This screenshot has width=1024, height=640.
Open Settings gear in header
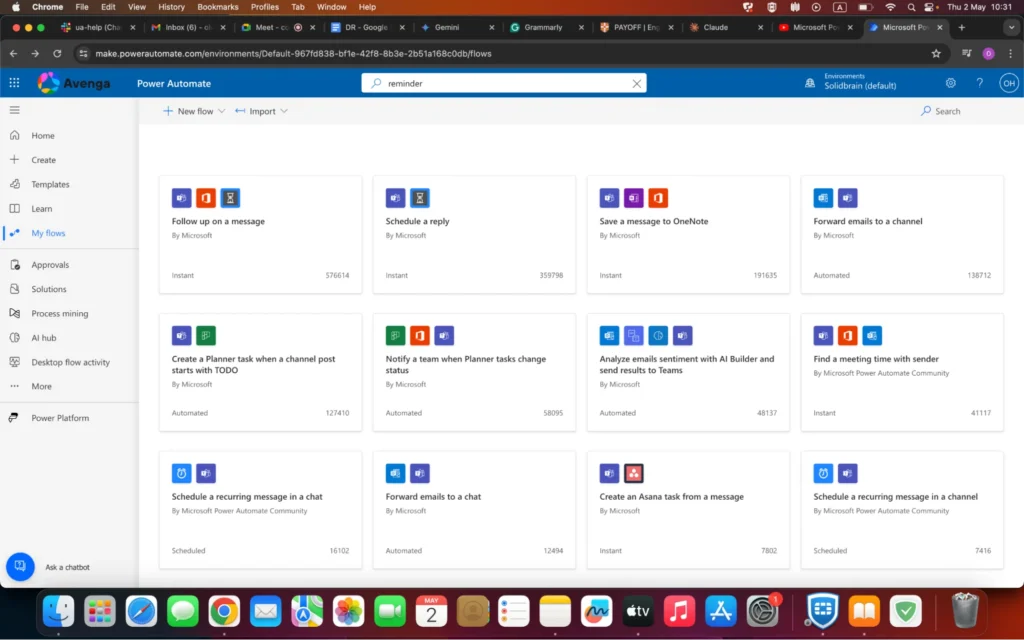point(950,83)
